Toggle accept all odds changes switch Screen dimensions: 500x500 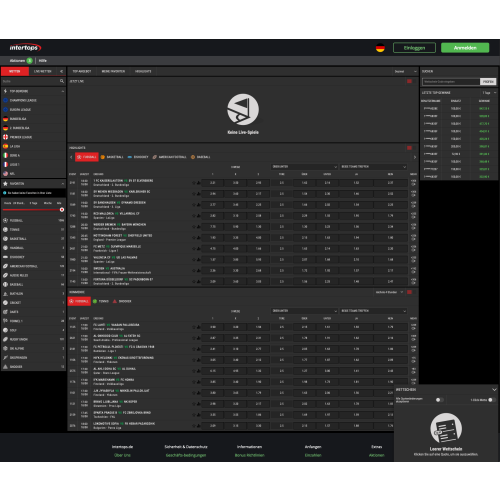pyautogui.click(x=440, y=400)
